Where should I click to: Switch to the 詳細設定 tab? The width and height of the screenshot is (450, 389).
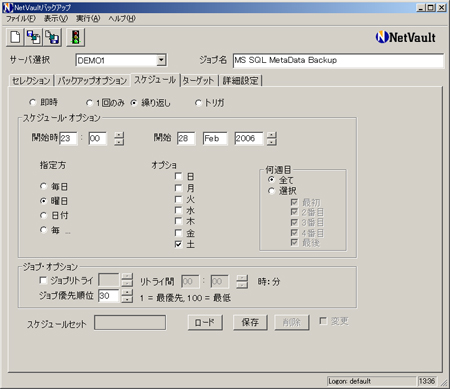click(x=240, y=81)
